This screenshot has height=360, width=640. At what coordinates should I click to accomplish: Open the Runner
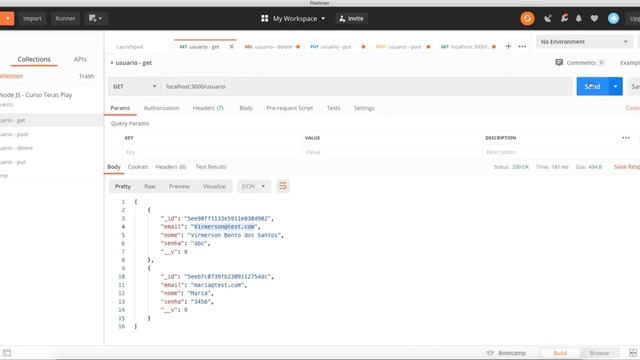coord(65,18)
